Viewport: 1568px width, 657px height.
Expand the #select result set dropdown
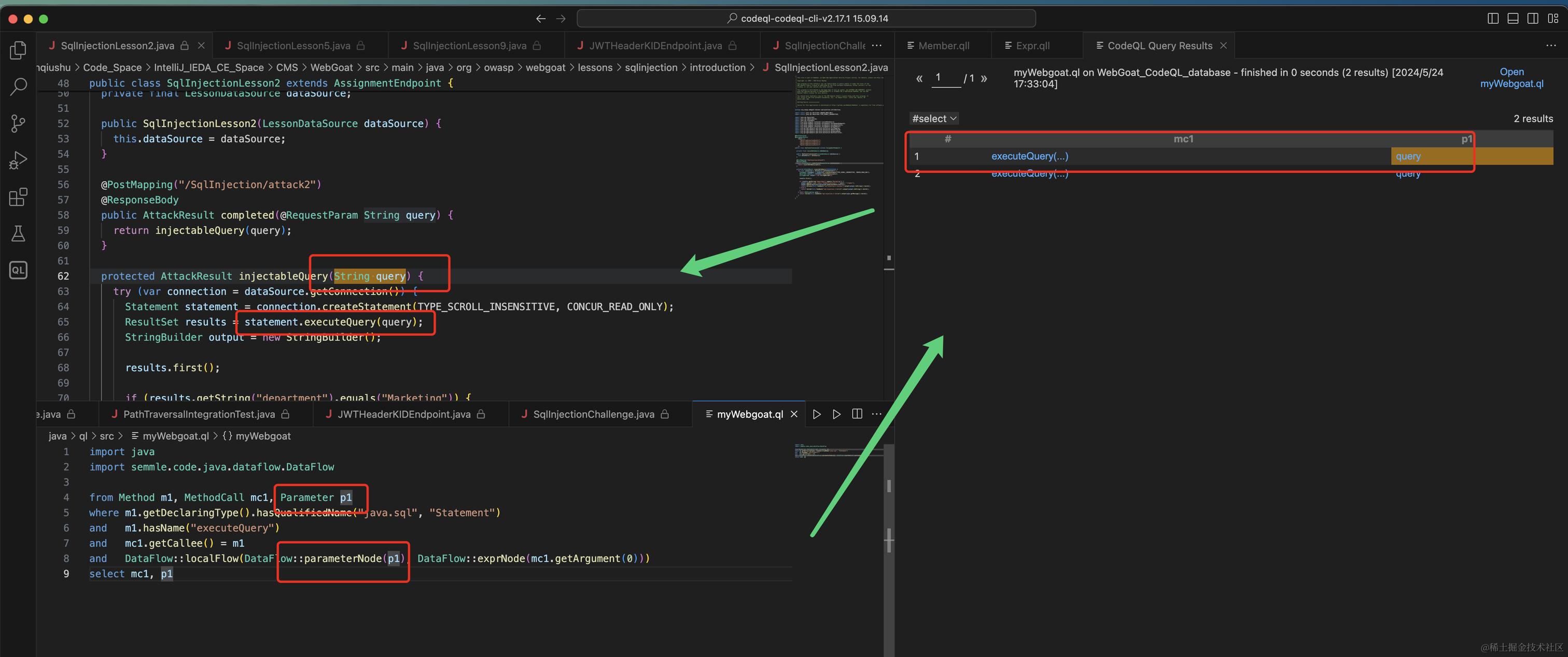point(934,119)
